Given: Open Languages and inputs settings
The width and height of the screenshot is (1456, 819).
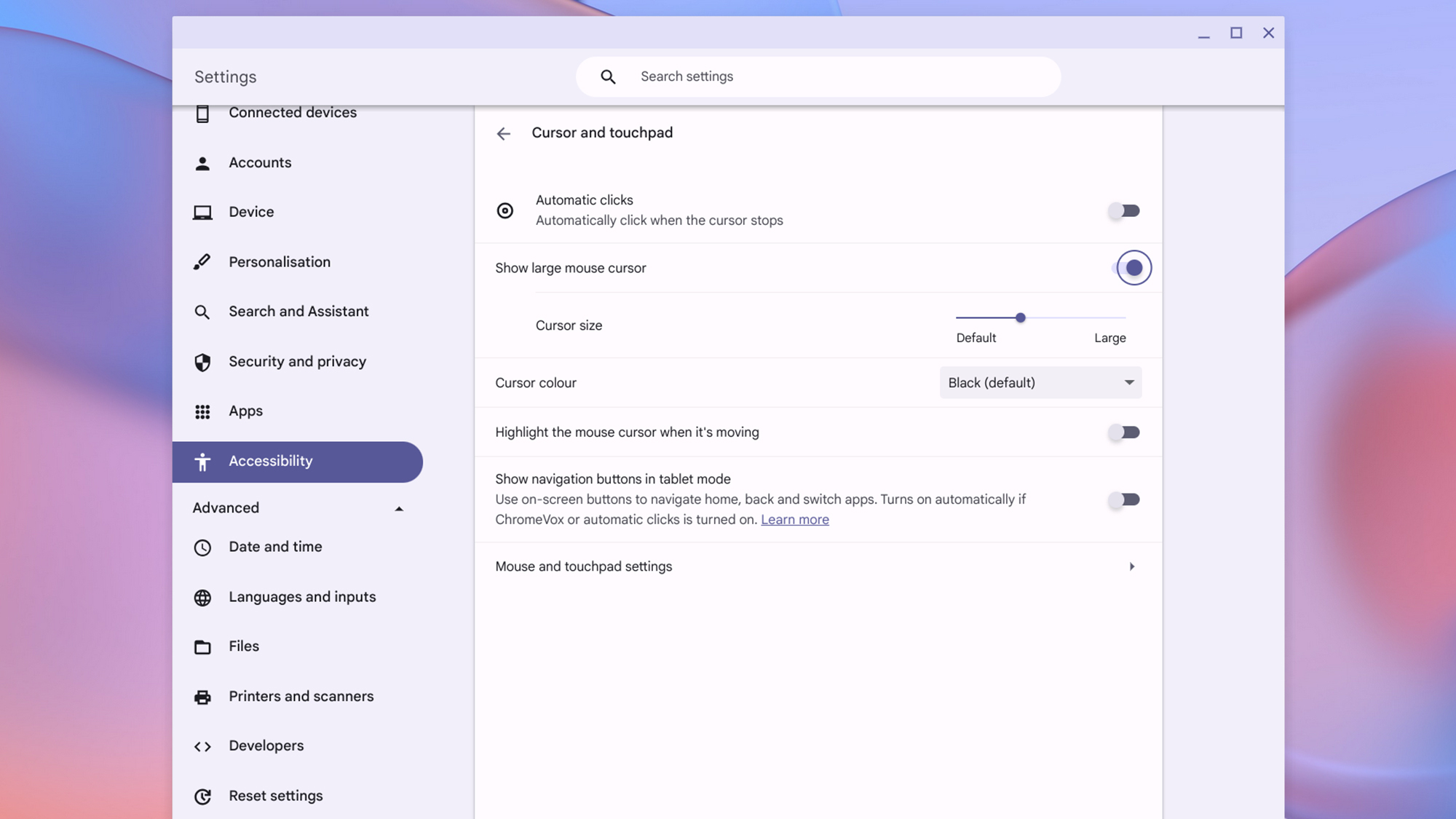Looking at the screenshot, I should point(302,597).
